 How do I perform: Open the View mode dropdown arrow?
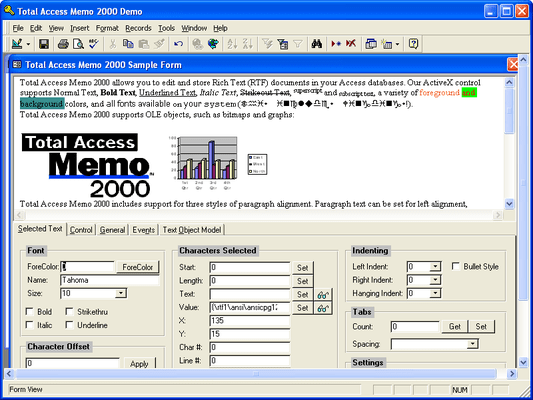[28, 44]
